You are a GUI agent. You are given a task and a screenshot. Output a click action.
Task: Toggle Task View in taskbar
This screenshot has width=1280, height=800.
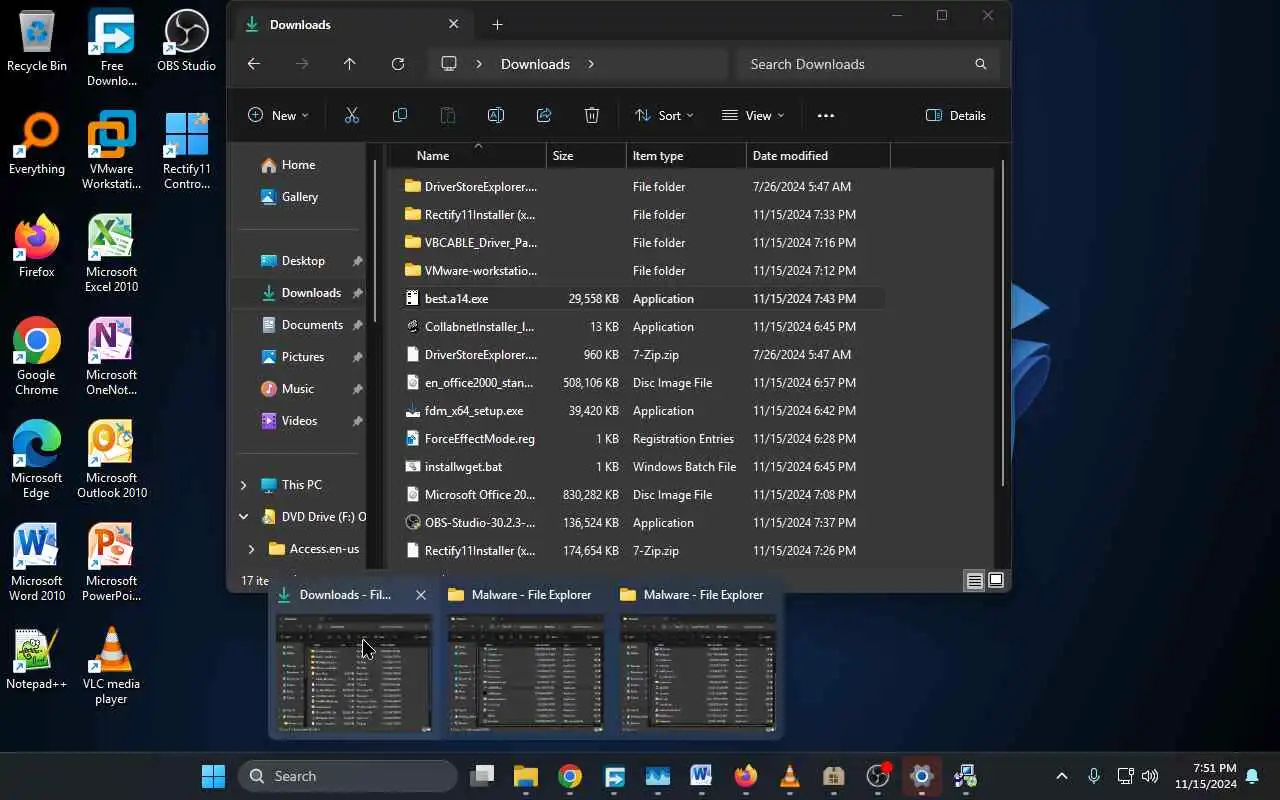[x=483, y=776]
